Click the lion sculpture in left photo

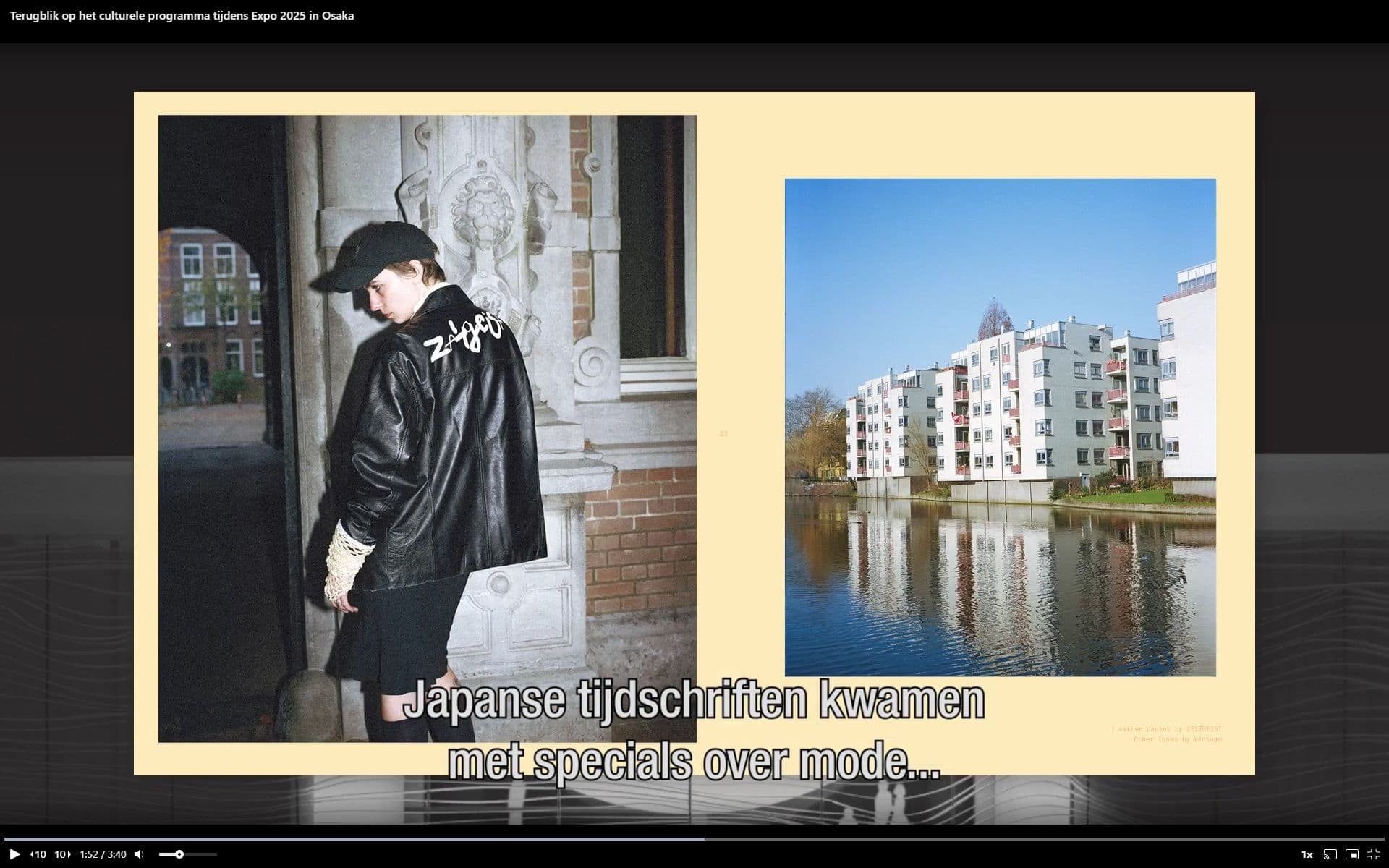point(483,211)
